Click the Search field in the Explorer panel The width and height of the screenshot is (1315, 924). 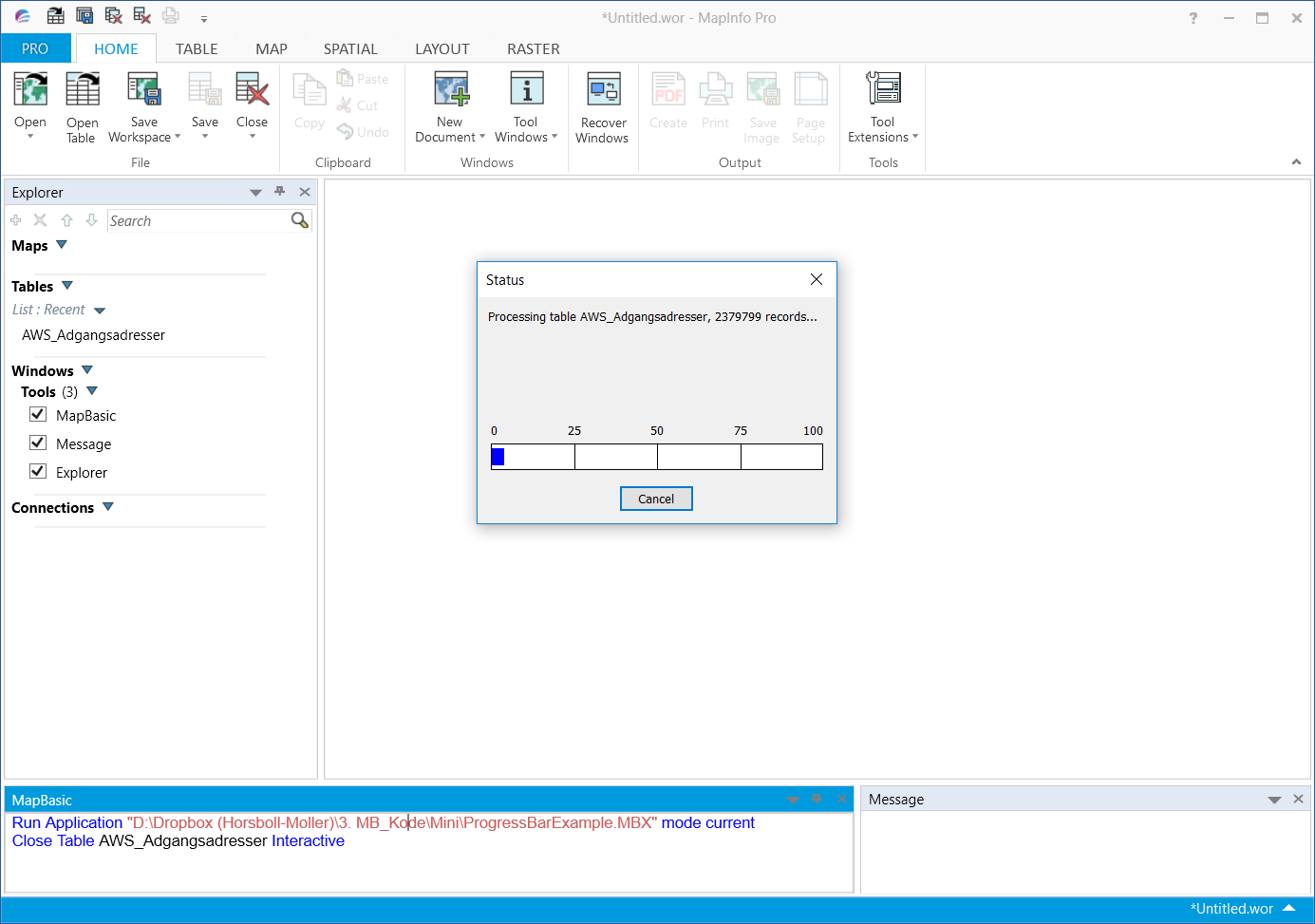199,220
